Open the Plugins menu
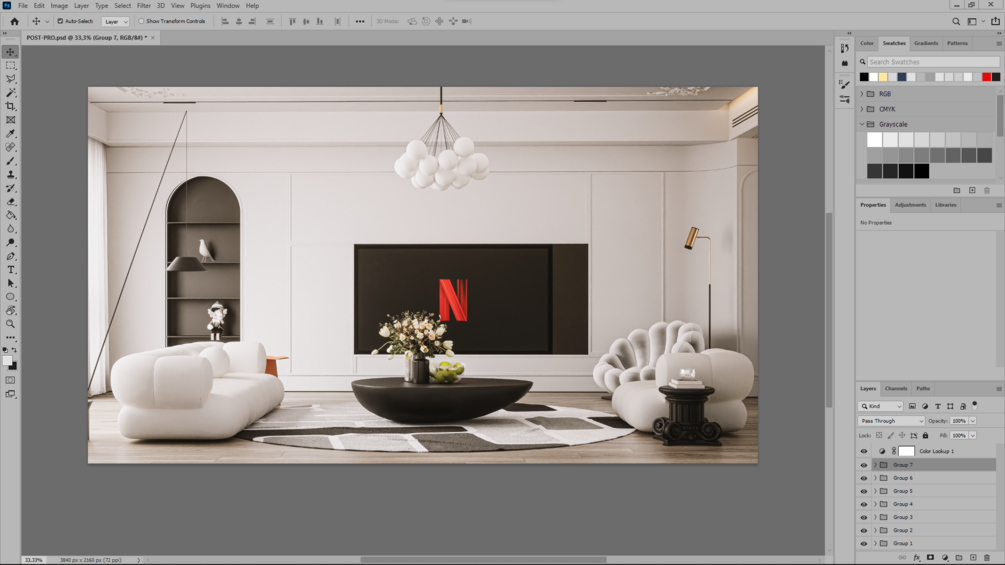The height and width of the screenshot is (565, 1005). pos(200,6)
